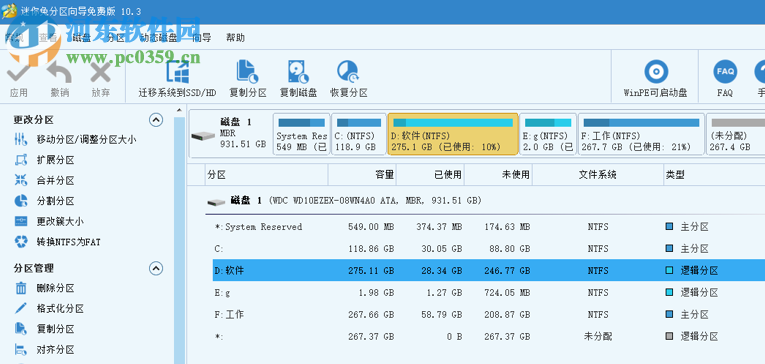
Task: Sort by 分区 column header
Action: point(266,175)
